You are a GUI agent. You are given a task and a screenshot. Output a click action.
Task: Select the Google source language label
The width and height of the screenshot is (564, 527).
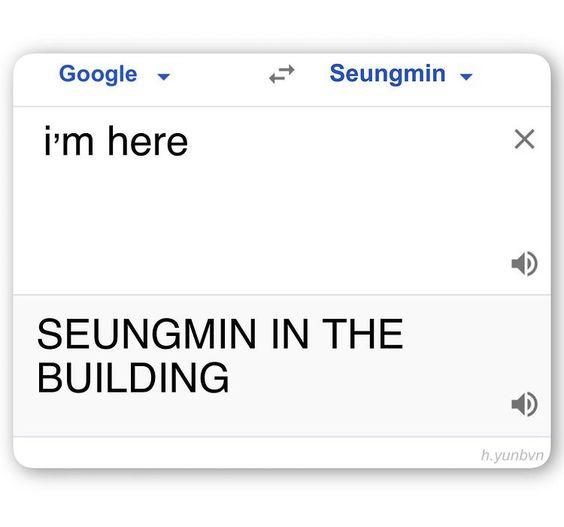[x=98, y=74]
